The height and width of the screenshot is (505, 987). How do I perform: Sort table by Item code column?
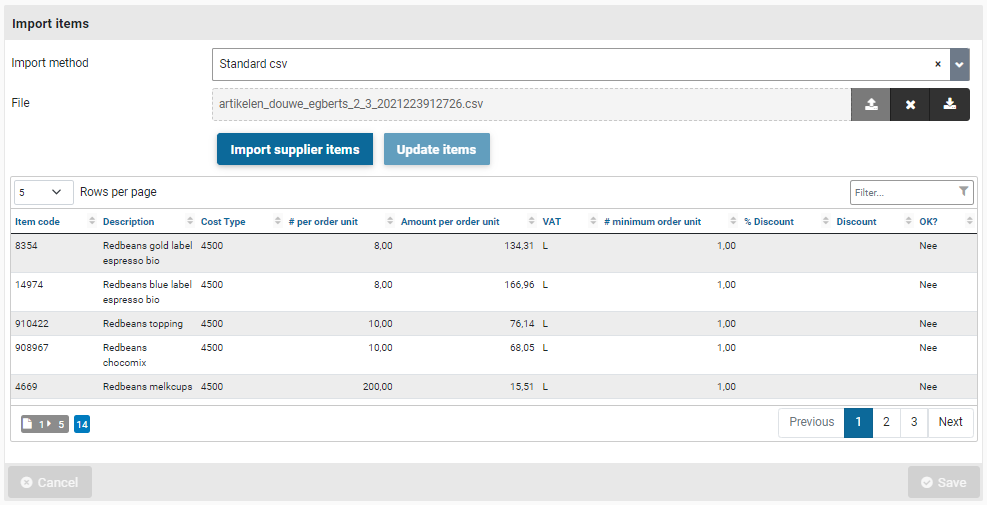pyautogui.click(x=38, y=222)
